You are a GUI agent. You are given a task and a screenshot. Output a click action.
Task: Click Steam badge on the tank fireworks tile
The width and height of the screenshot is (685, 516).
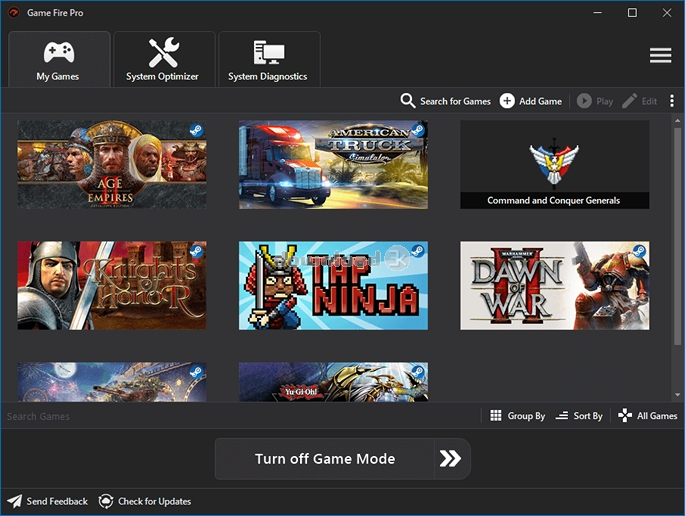click(x=197, y=372)
